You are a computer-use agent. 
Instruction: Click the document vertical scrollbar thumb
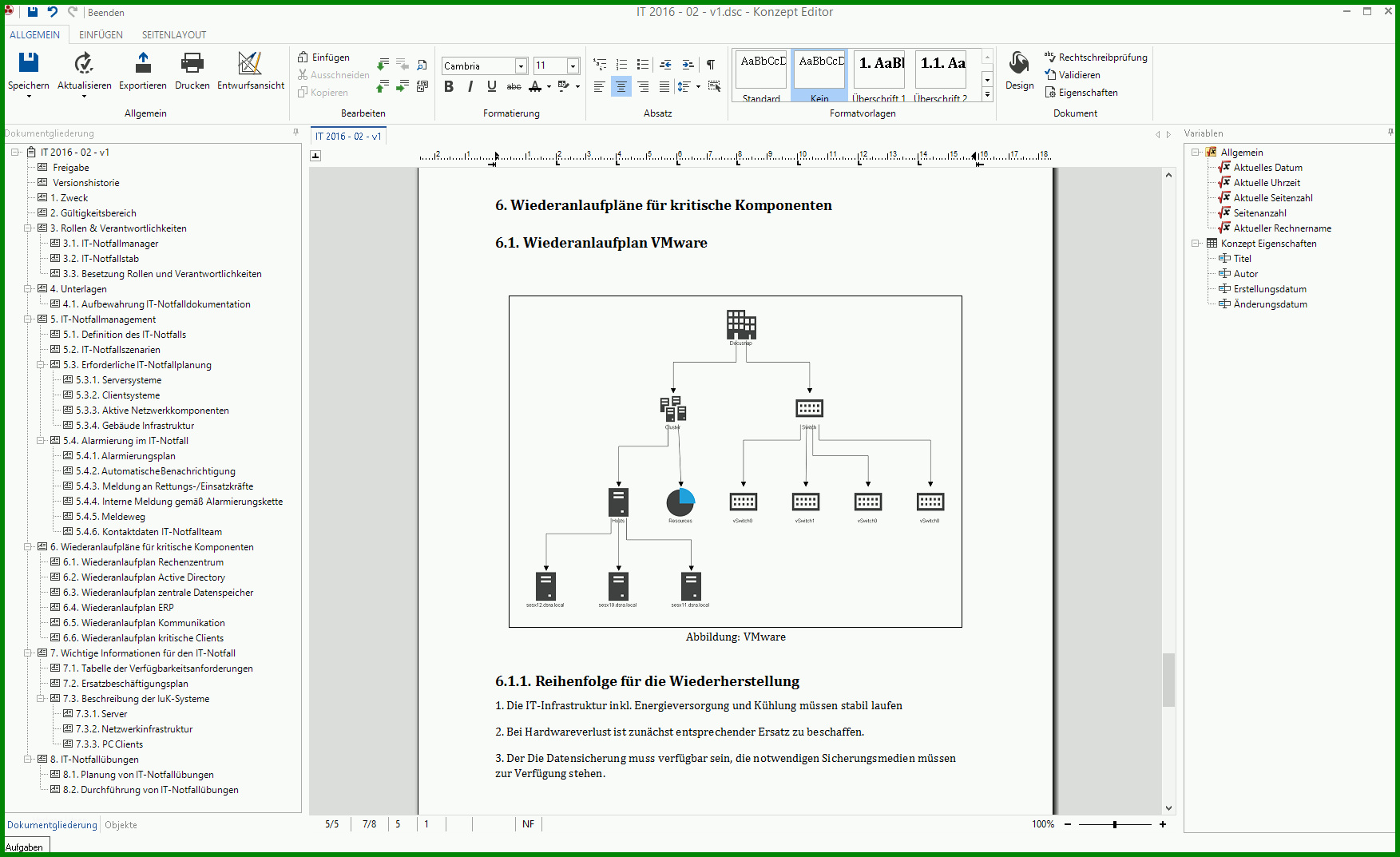point(1168,680)
